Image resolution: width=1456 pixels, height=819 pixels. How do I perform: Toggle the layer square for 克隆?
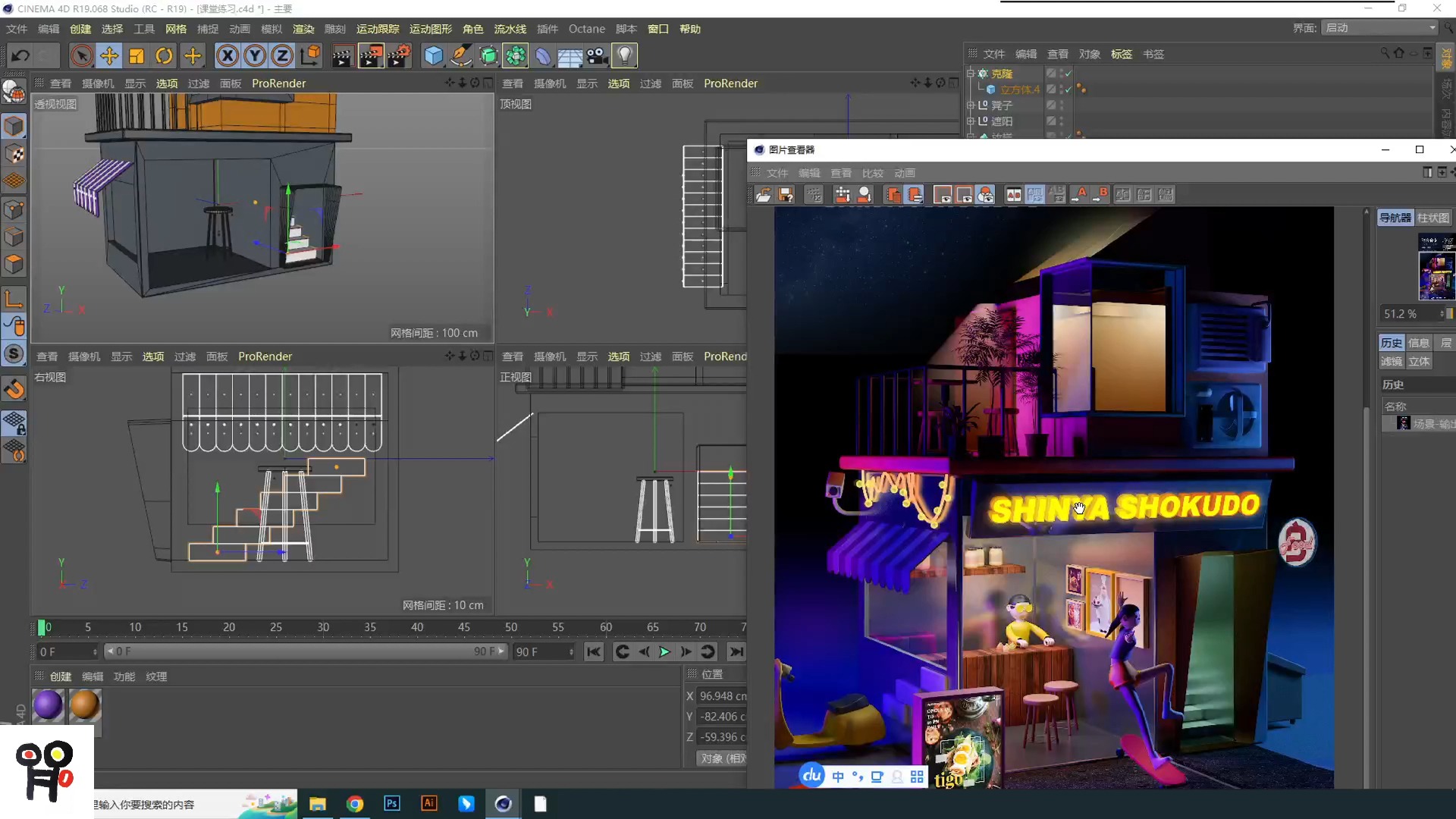1051,74
